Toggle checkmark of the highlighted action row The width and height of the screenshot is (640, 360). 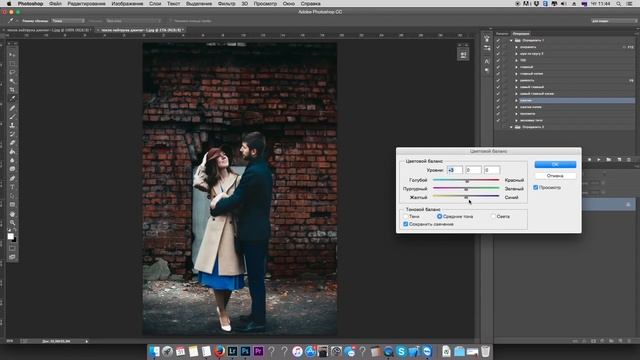498,100
